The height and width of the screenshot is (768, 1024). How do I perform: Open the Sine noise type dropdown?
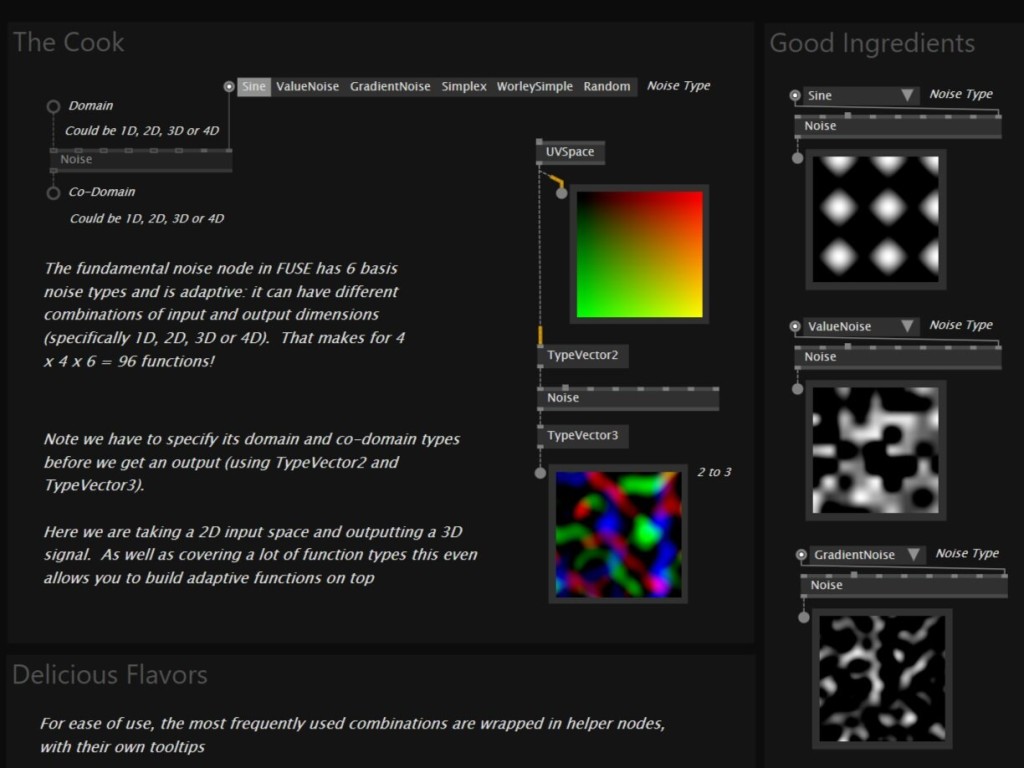[x=861, y=96]
